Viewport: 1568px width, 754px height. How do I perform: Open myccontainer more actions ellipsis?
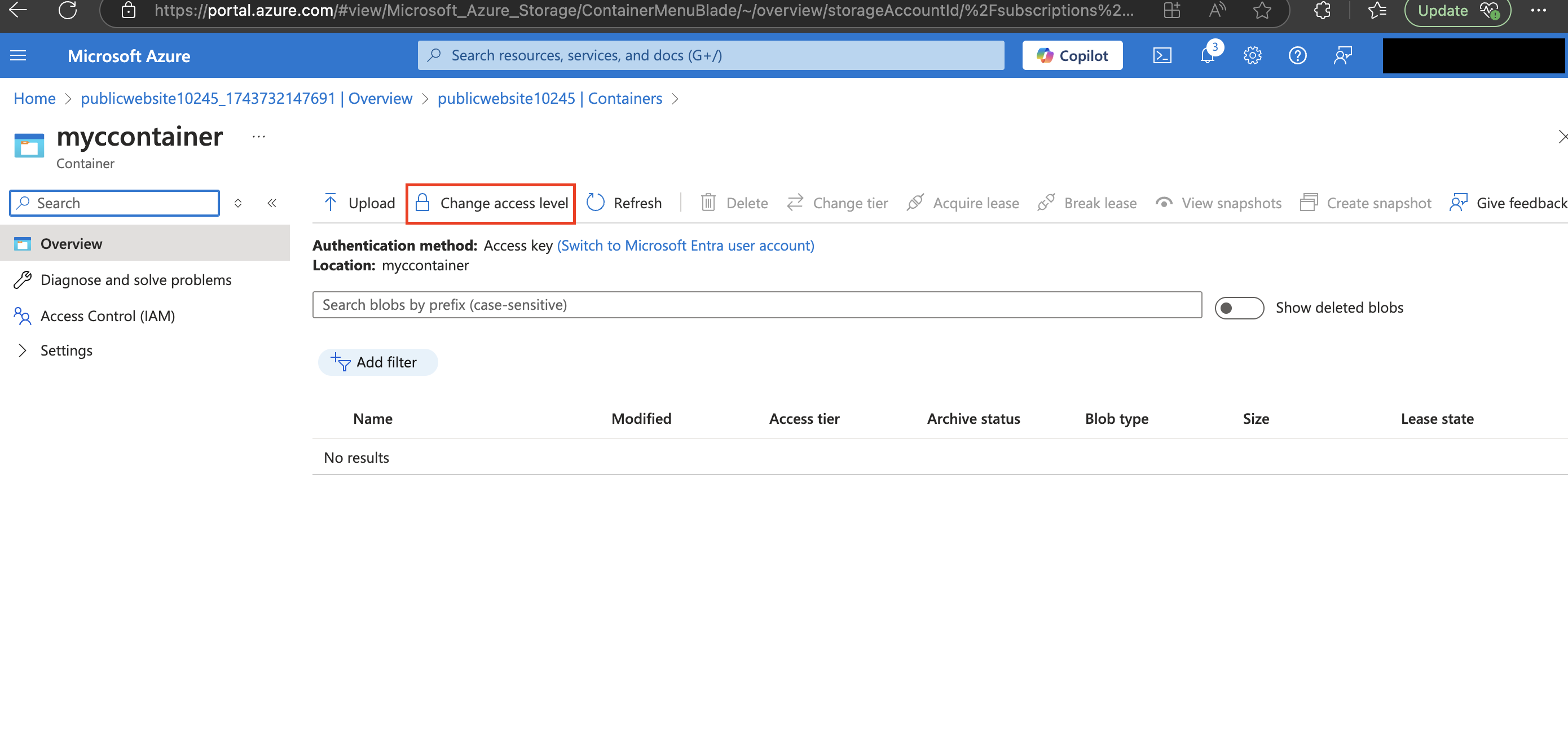(x=259, y=137)
